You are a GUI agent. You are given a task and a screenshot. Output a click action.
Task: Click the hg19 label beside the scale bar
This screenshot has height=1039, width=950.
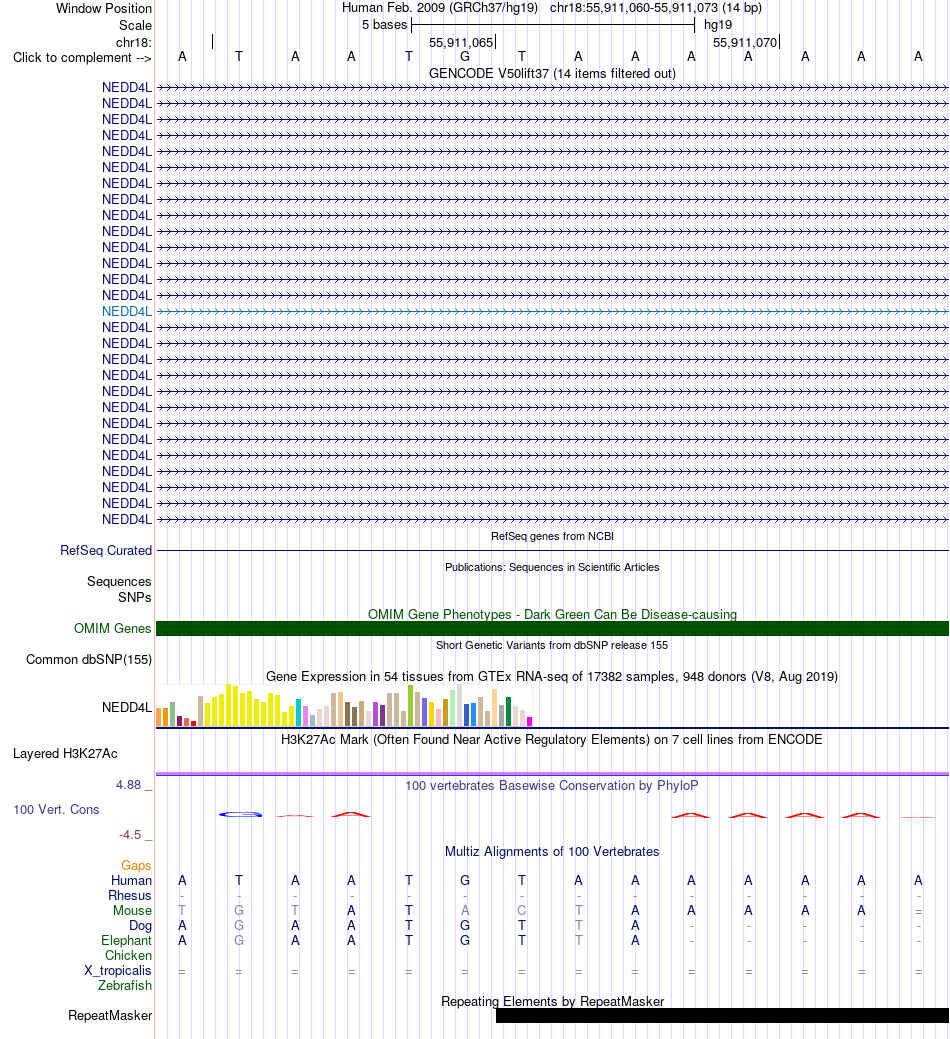click(x=717, y=25)
